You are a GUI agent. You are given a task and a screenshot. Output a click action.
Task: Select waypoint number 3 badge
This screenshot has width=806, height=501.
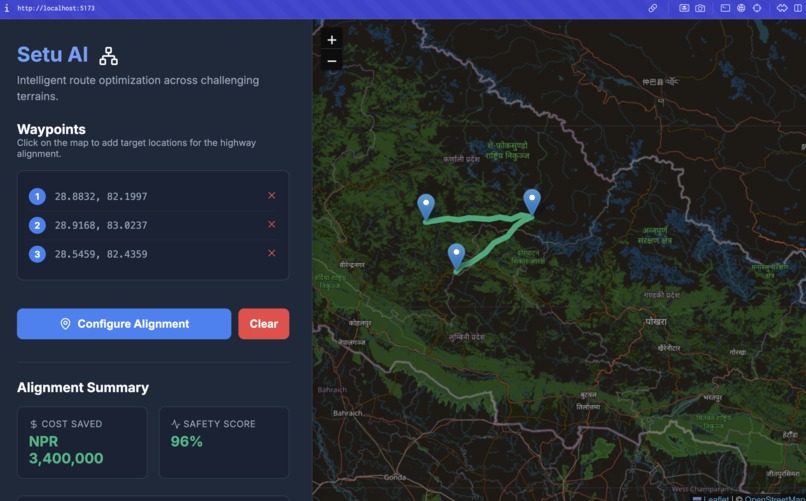[37, 254]
